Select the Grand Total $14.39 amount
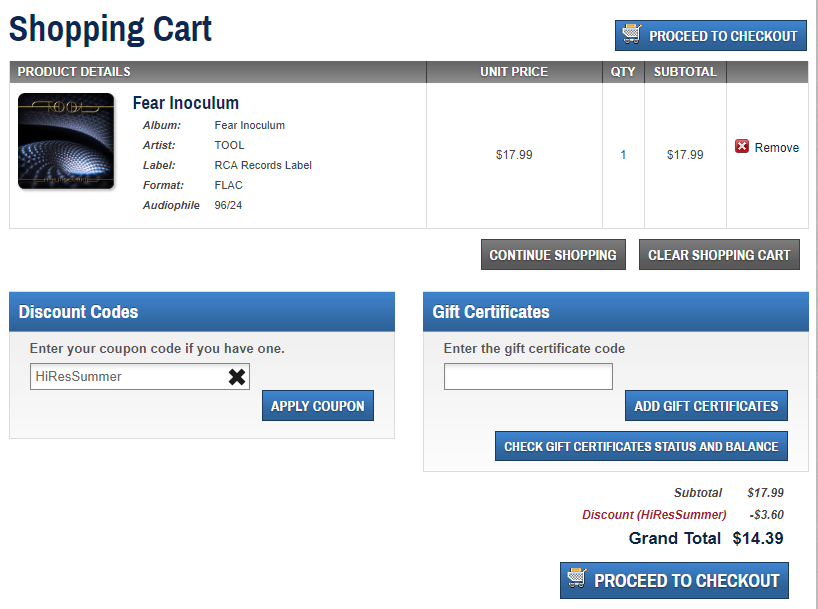The width and height of the screenshot is (818, 609). click(757, 538)
